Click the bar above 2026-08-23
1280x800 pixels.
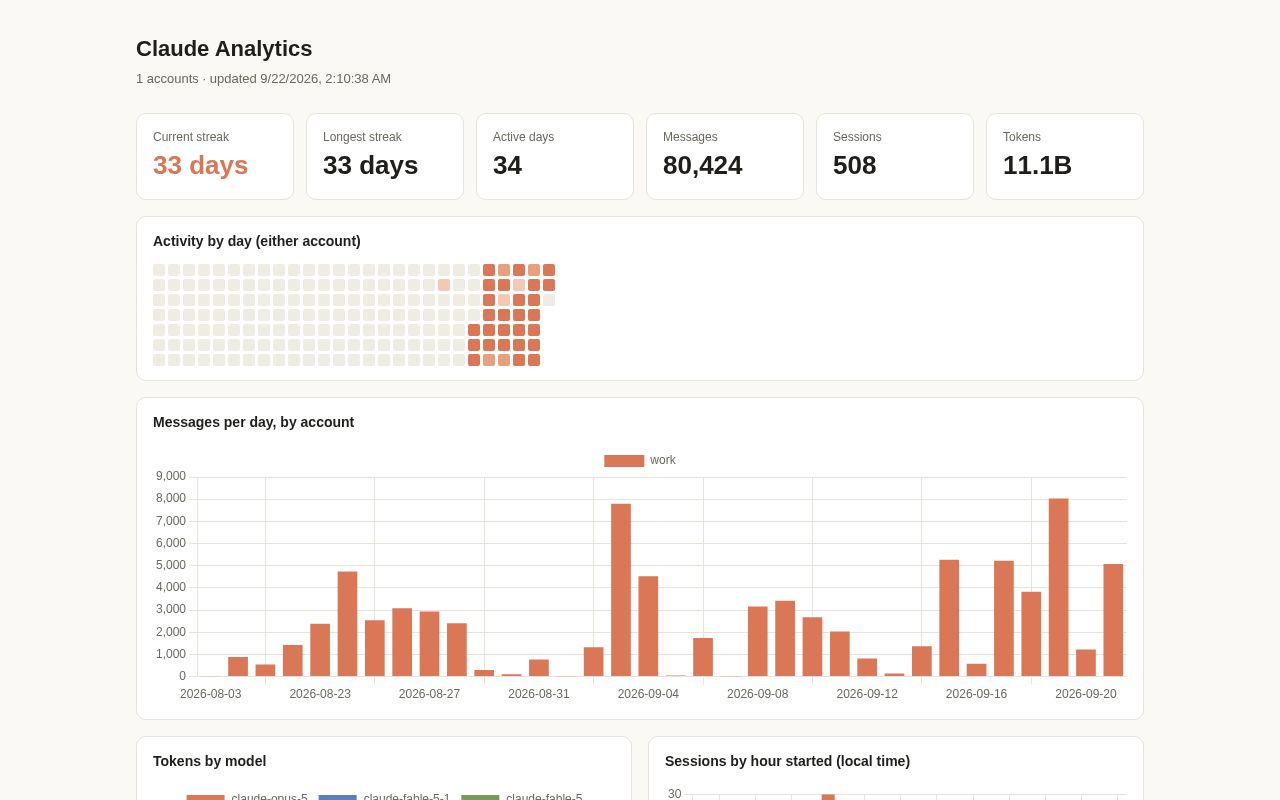tap(320, 650)
